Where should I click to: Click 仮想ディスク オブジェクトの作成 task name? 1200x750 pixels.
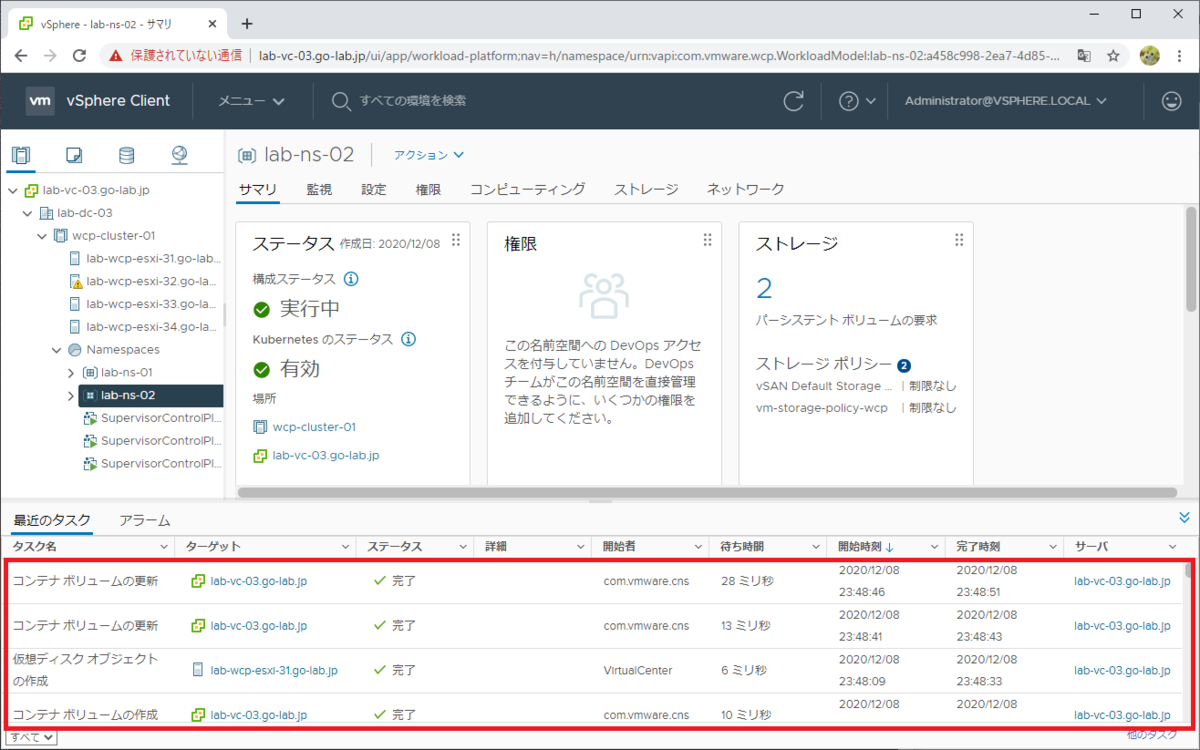tap(85, 670)
